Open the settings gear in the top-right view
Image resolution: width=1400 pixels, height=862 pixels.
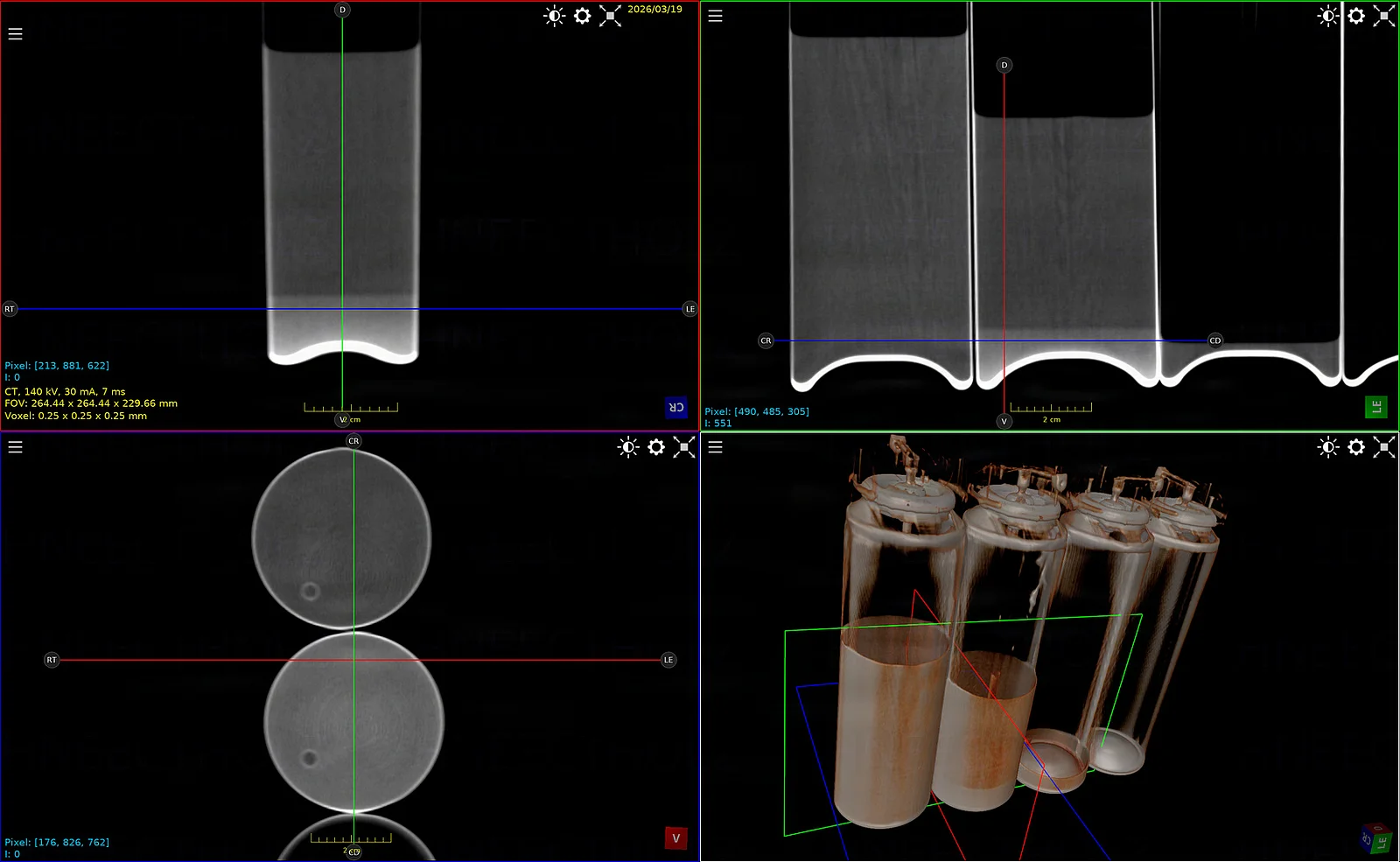click(x=1356, y=16)
